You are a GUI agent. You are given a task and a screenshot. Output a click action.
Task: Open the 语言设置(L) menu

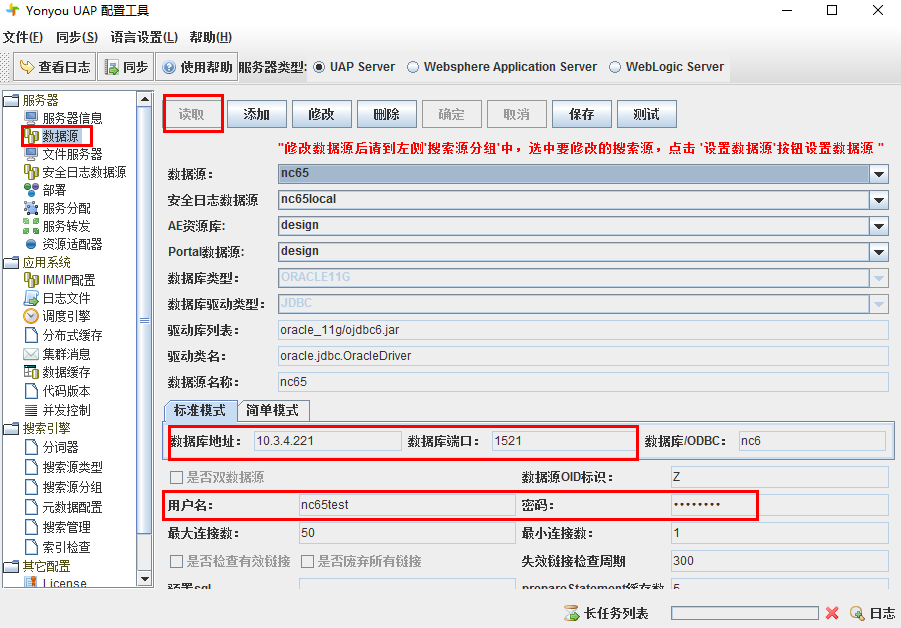(144, 37)
